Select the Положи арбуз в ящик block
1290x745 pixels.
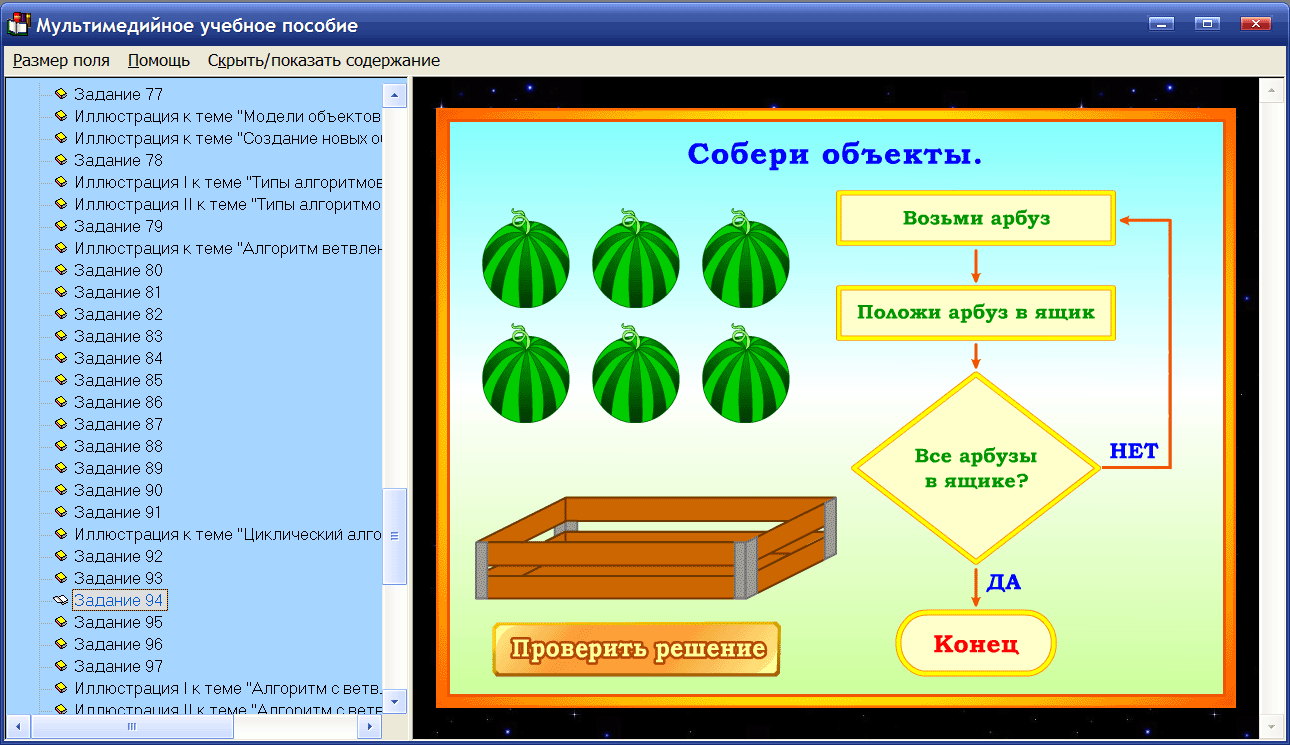pos(976,312)
